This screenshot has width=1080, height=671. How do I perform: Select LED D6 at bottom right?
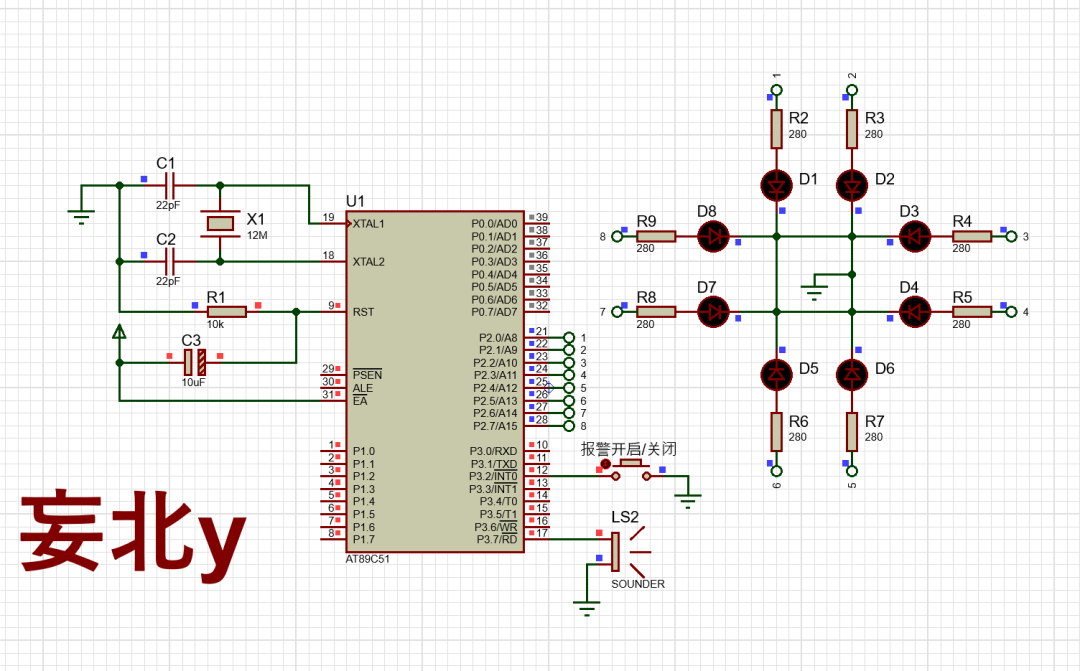[x=852, y=373]
